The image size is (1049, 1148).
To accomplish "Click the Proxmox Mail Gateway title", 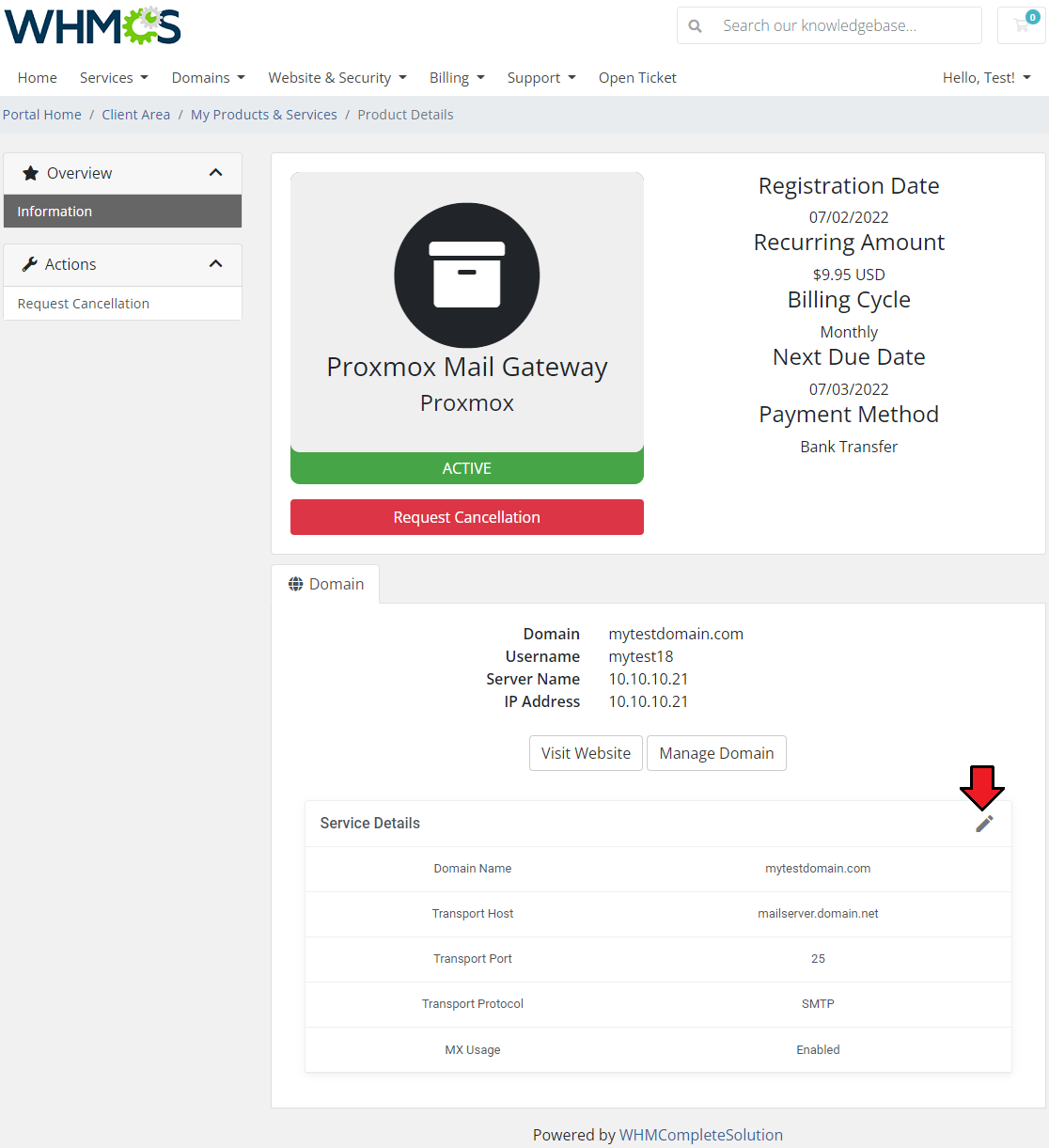I will point(467,367).
